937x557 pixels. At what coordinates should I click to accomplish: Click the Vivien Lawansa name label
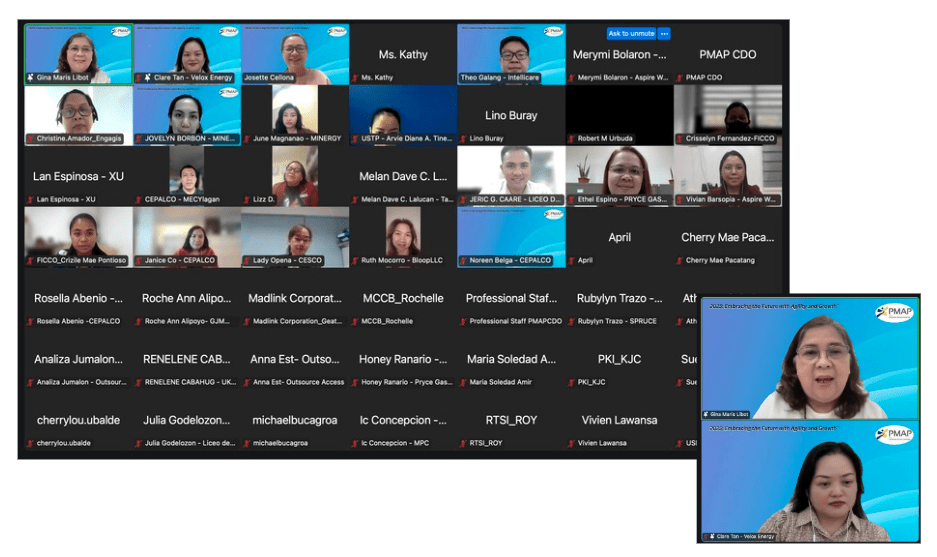pos(604,443)
